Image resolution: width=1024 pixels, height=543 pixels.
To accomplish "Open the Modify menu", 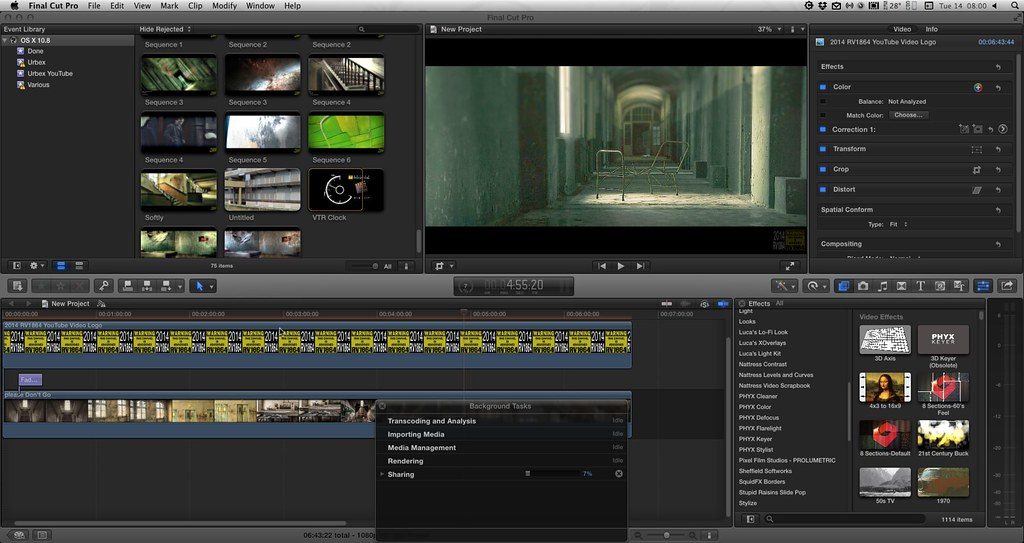I will (x=225, y=6).
